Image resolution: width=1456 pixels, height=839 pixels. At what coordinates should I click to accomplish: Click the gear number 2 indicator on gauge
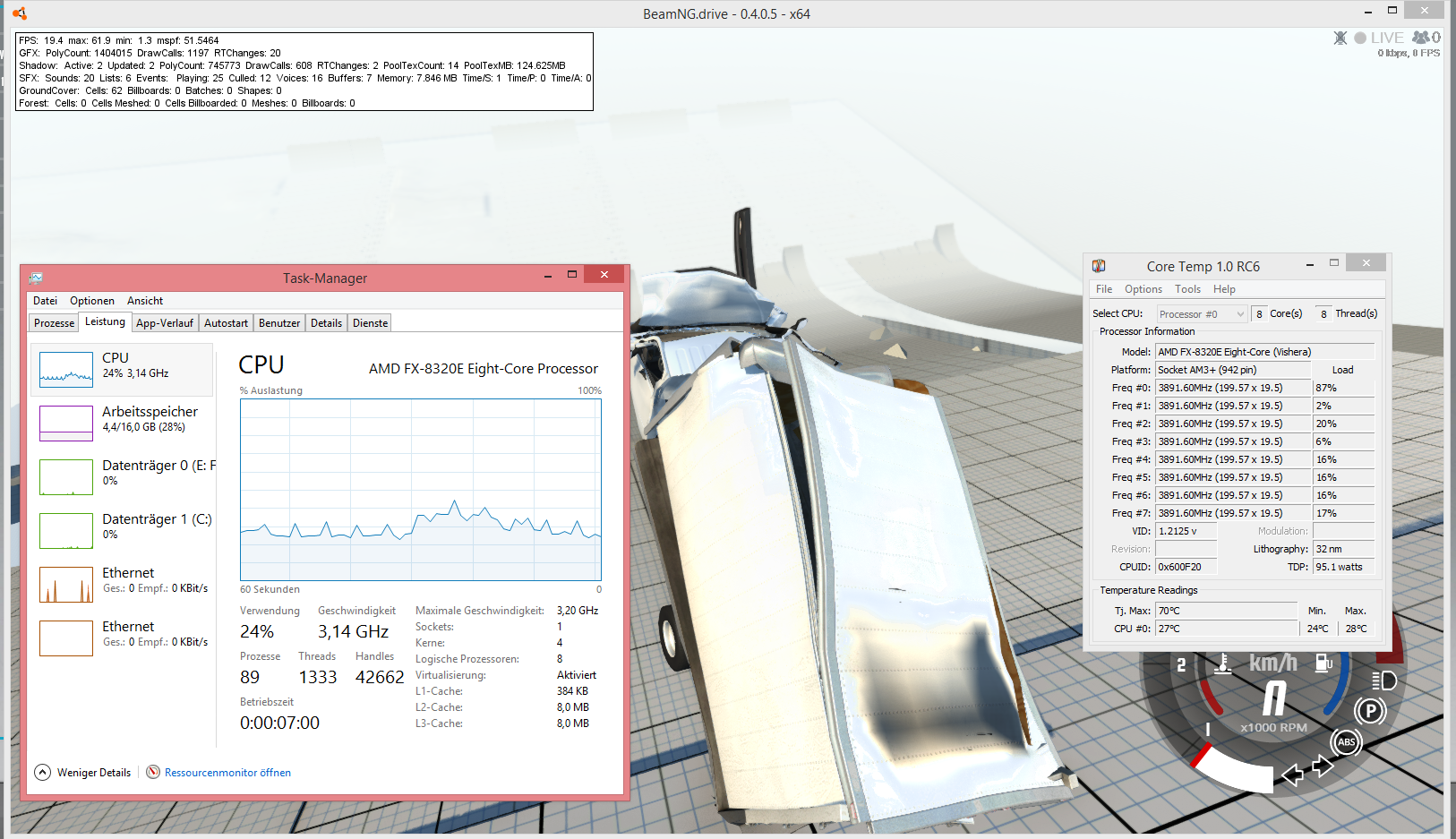pos(1181,664)
